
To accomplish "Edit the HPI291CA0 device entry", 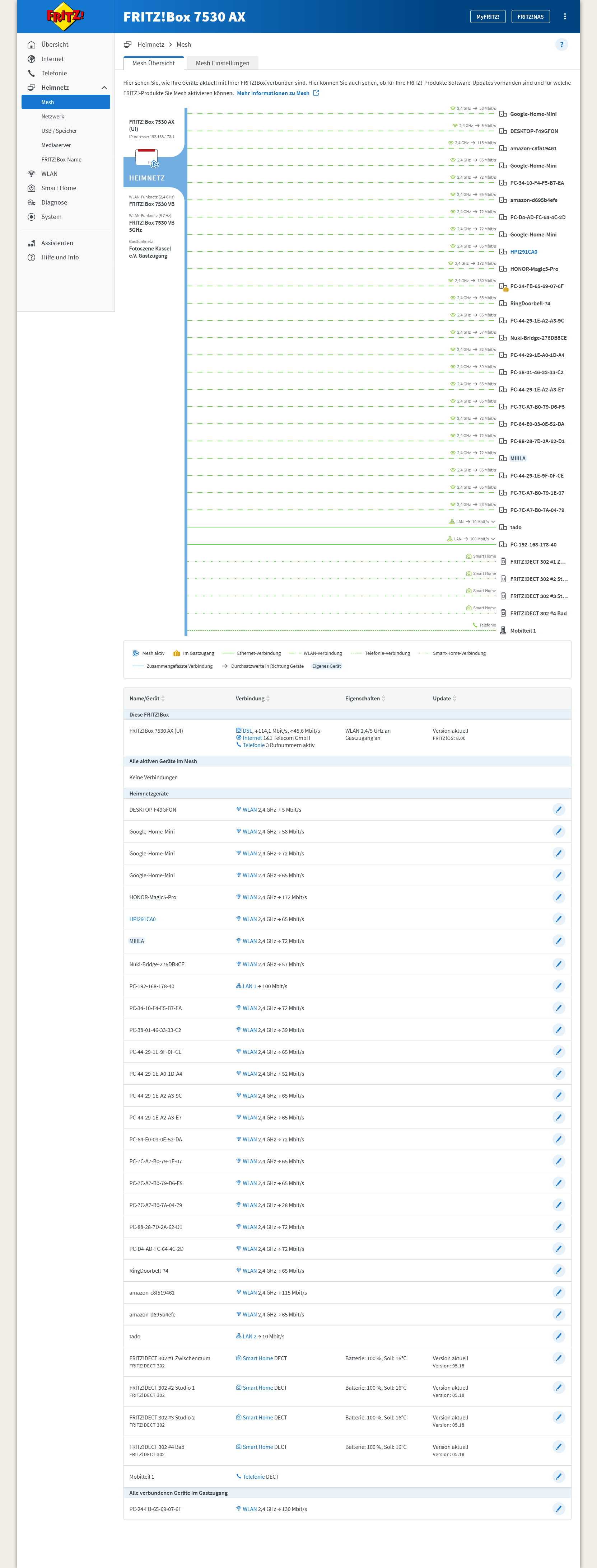I will point(559,919).
